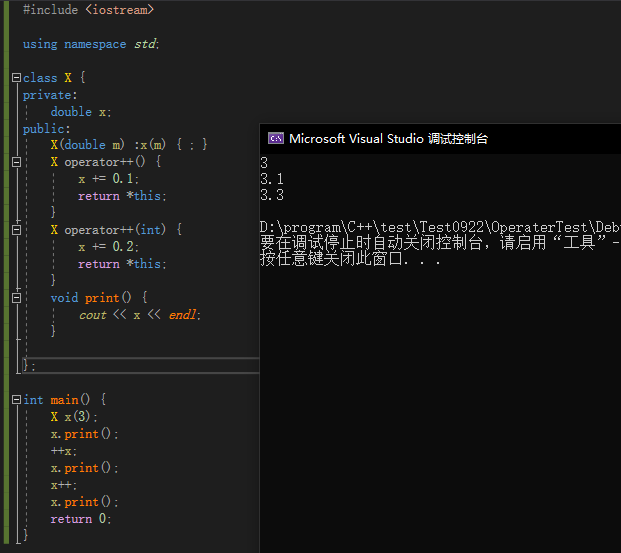Collapse the void print() function block
Image resolution: width=621 pixels, height=553 pixels.
16,298
